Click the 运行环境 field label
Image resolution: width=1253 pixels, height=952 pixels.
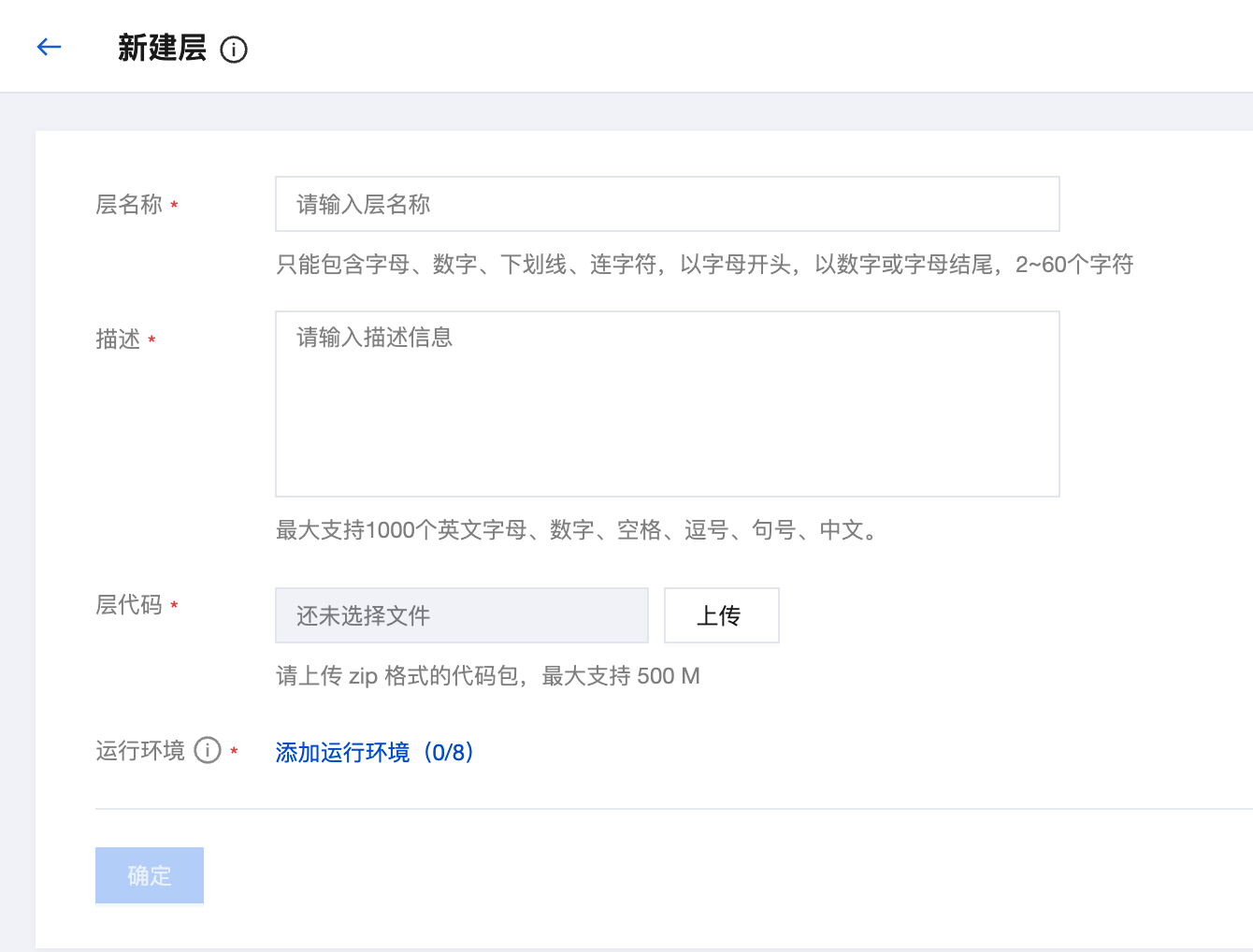[140, 751]
